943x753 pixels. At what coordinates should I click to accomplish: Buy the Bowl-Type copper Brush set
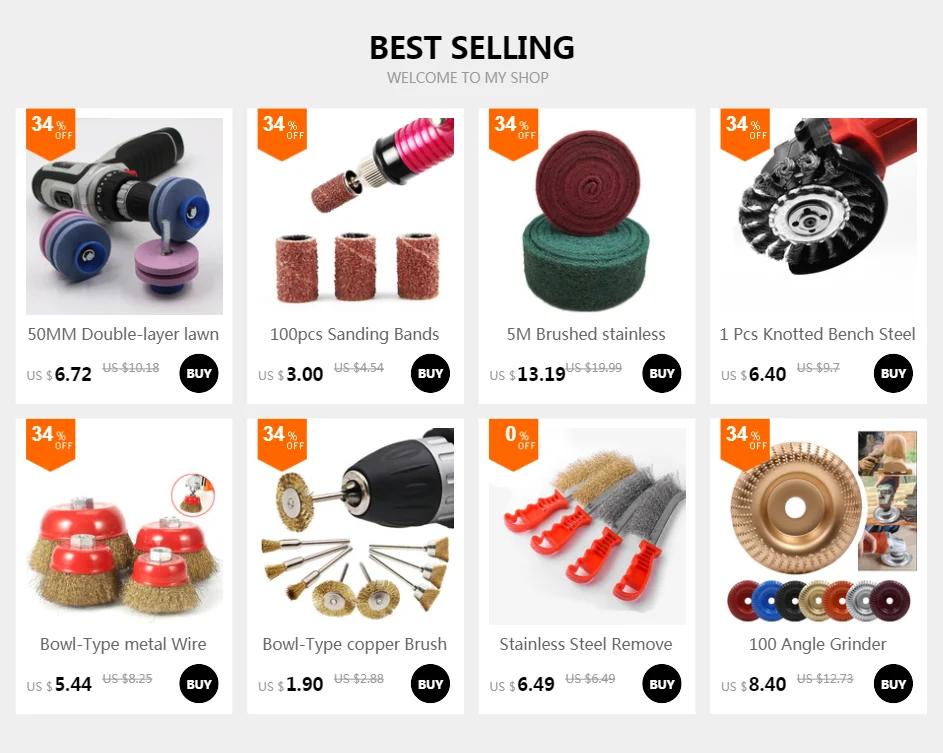430,684
